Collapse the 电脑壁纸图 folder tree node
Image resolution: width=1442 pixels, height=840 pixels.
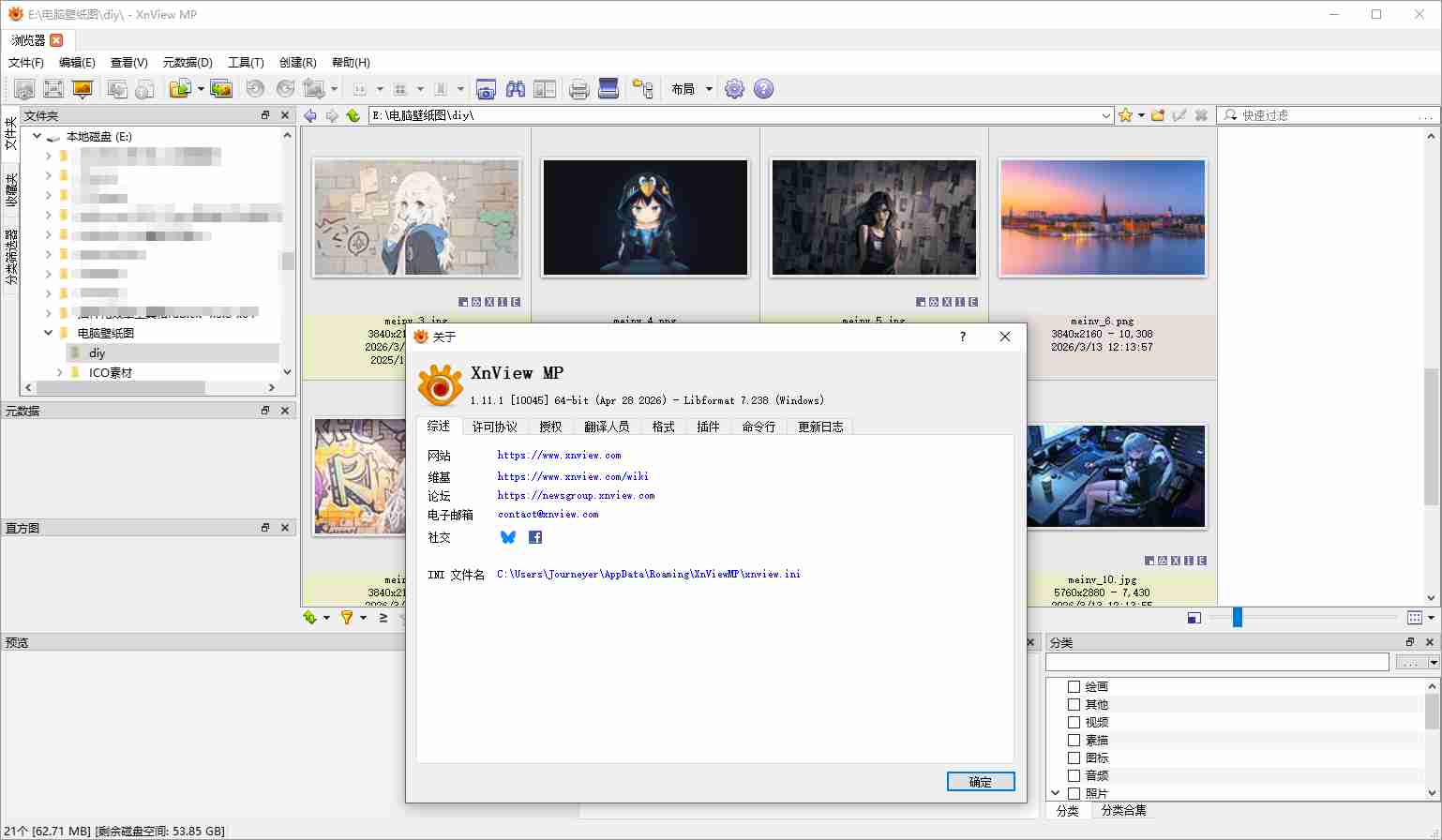point(49,333)
